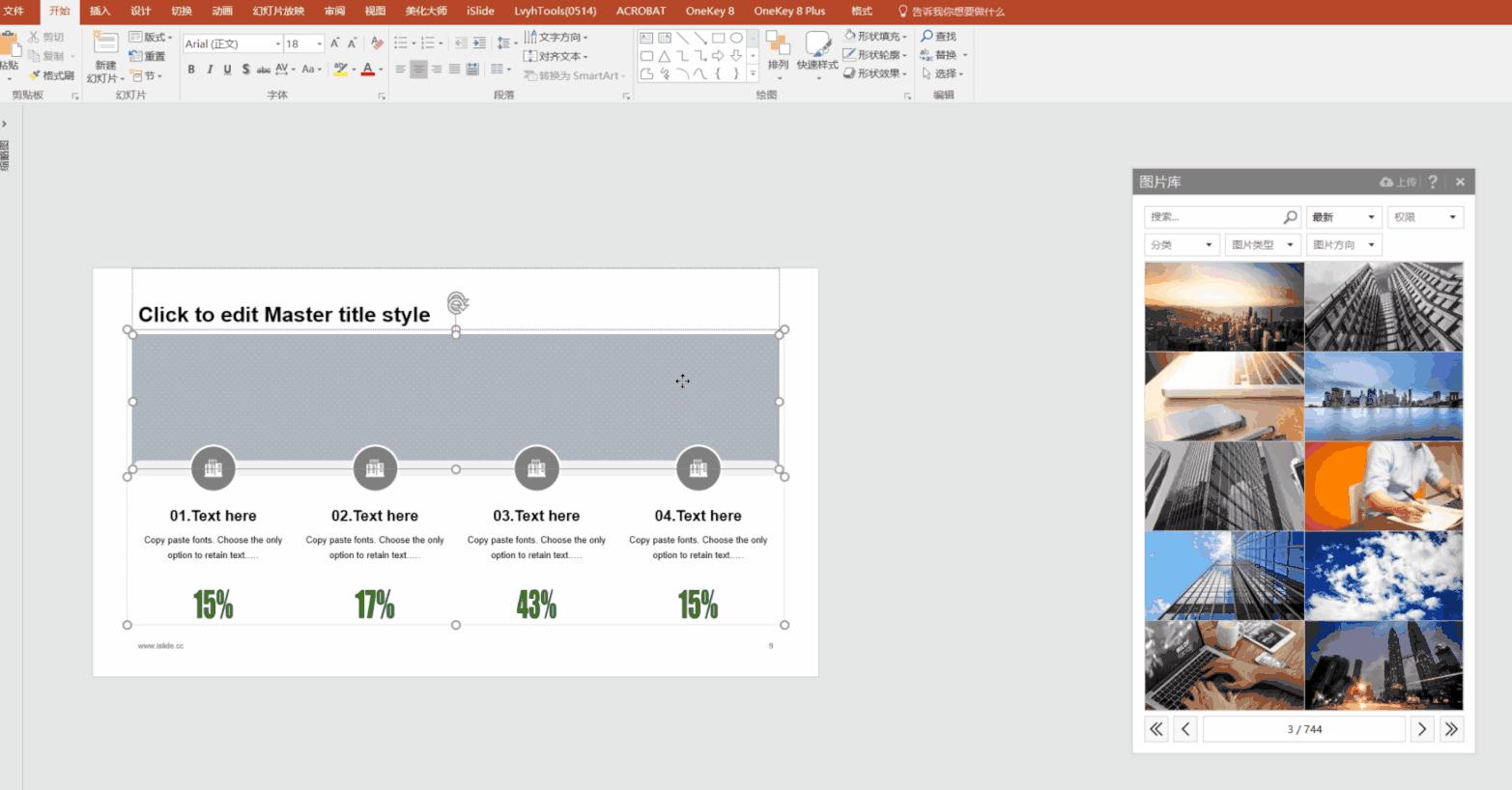Open the align text menu
The image size is (1512, 790).
pos(556,56)
